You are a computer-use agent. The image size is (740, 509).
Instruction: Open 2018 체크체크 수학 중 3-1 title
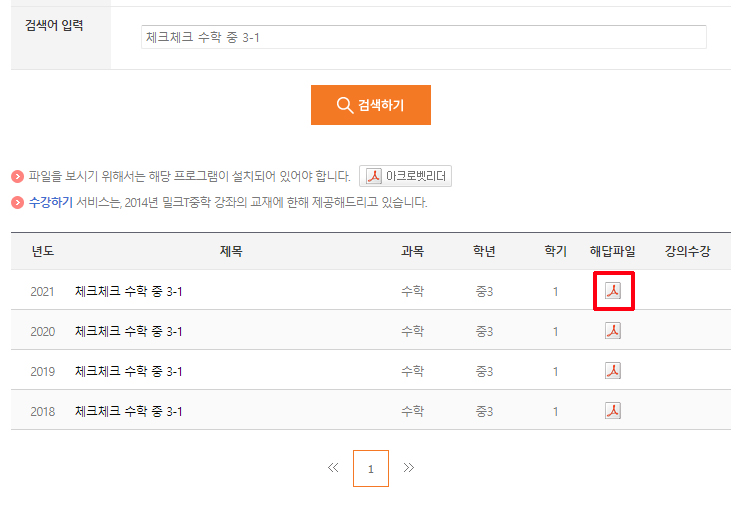click(x=128, y=412)
